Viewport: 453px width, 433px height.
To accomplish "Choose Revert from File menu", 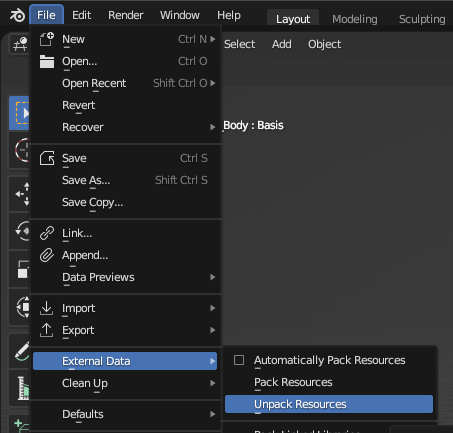I will click(125, 105).
